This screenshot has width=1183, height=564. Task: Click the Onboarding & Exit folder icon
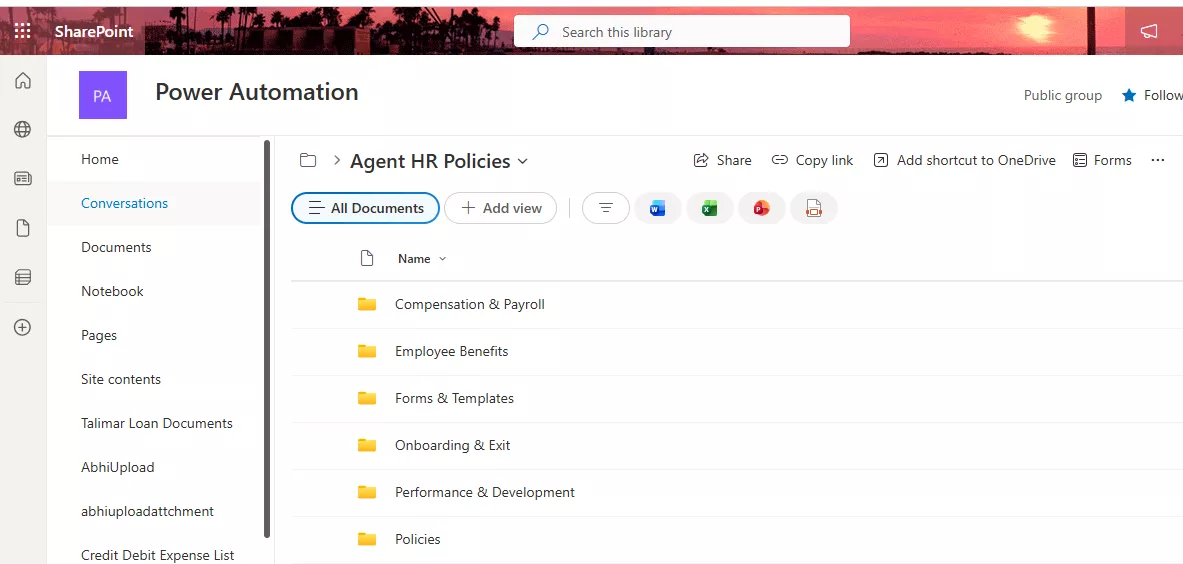coord(367,445)
